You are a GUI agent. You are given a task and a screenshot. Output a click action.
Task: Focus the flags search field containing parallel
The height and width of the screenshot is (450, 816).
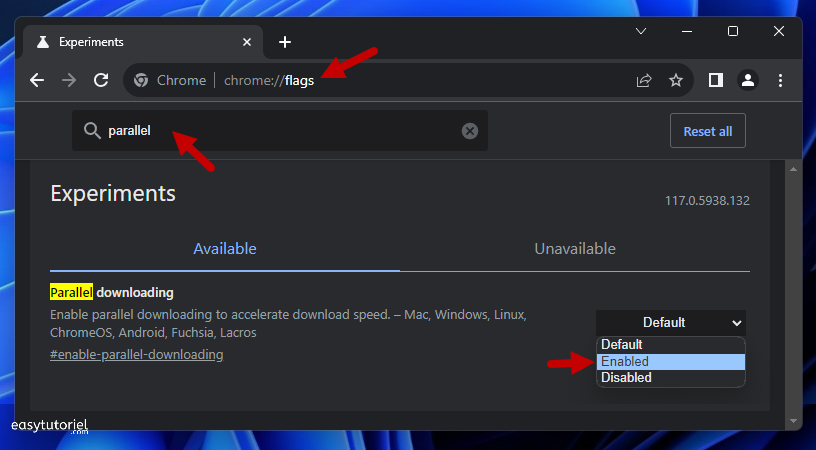click(280, 131)
